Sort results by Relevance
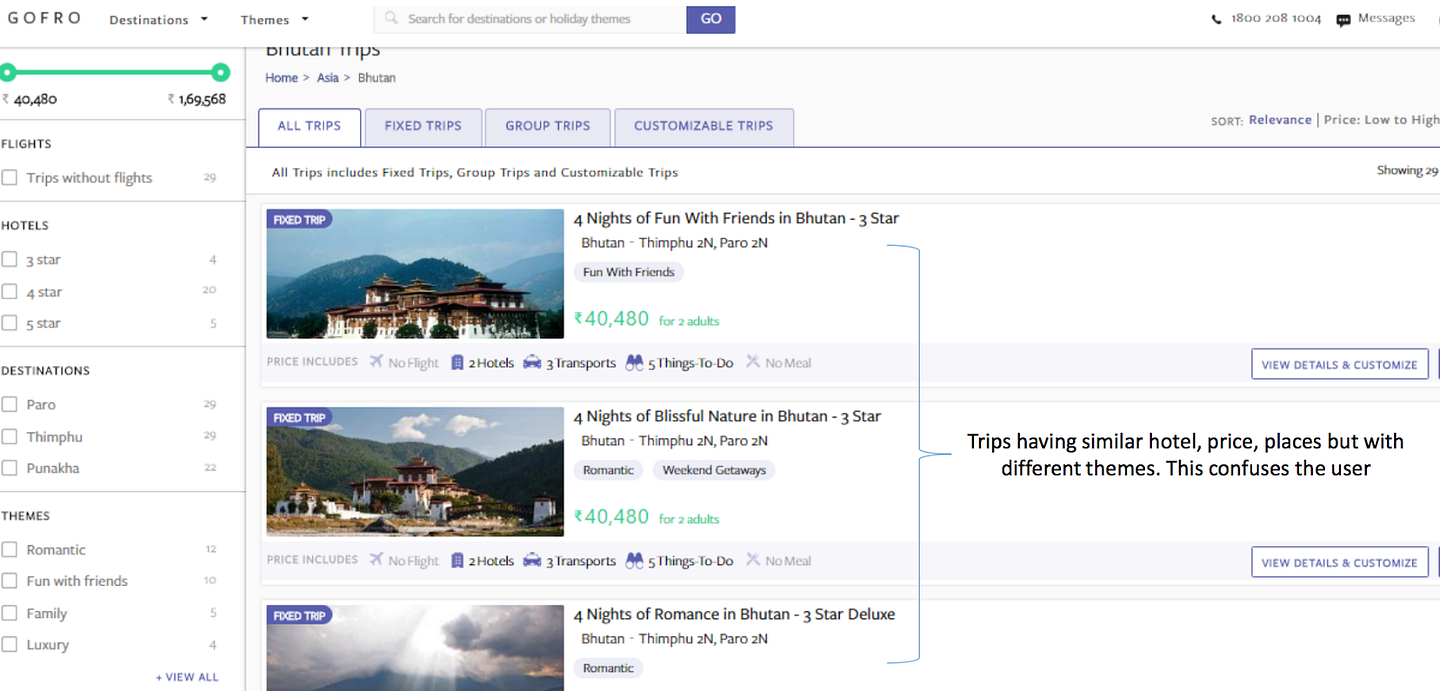 [1280, 120]
